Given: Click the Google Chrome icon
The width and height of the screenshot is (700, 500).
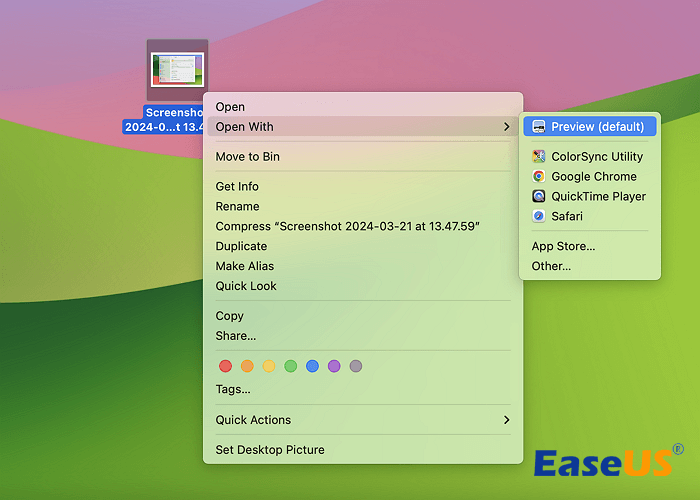Looking at the screenshot, I should coord(539,176).
